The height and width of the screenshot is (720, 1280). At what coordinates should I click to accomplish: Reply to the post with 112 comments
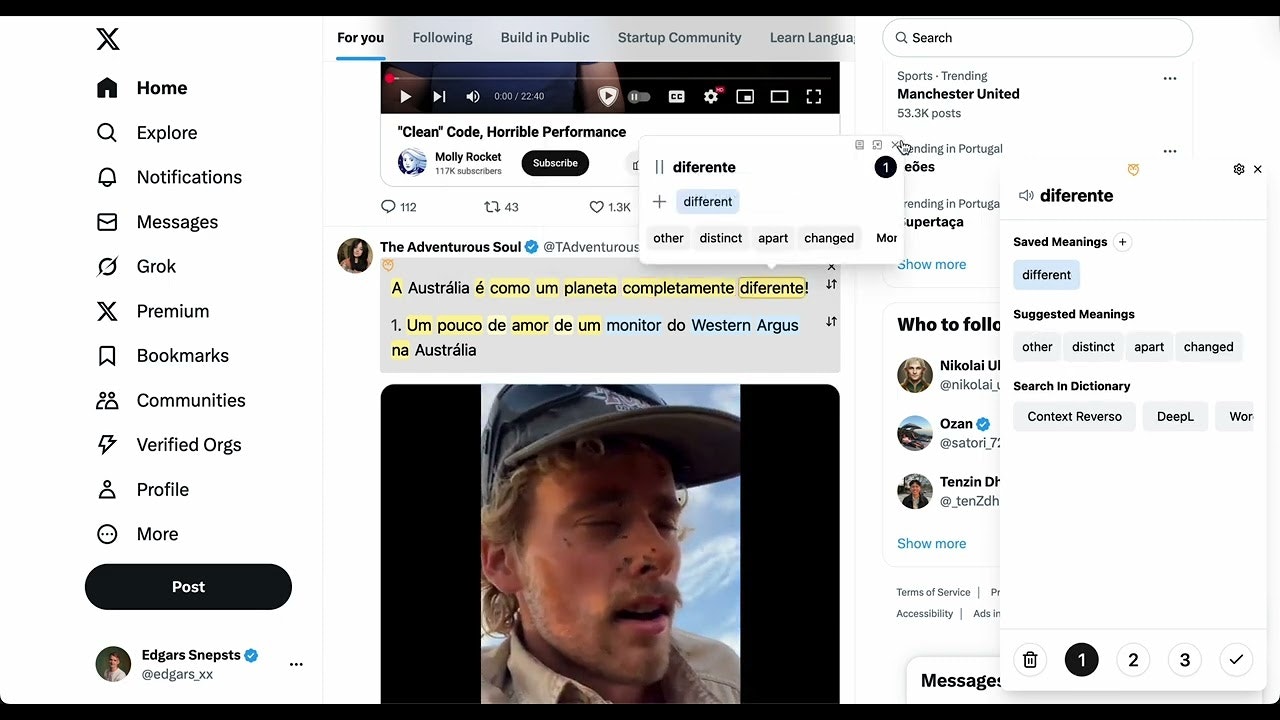[398, 207]
